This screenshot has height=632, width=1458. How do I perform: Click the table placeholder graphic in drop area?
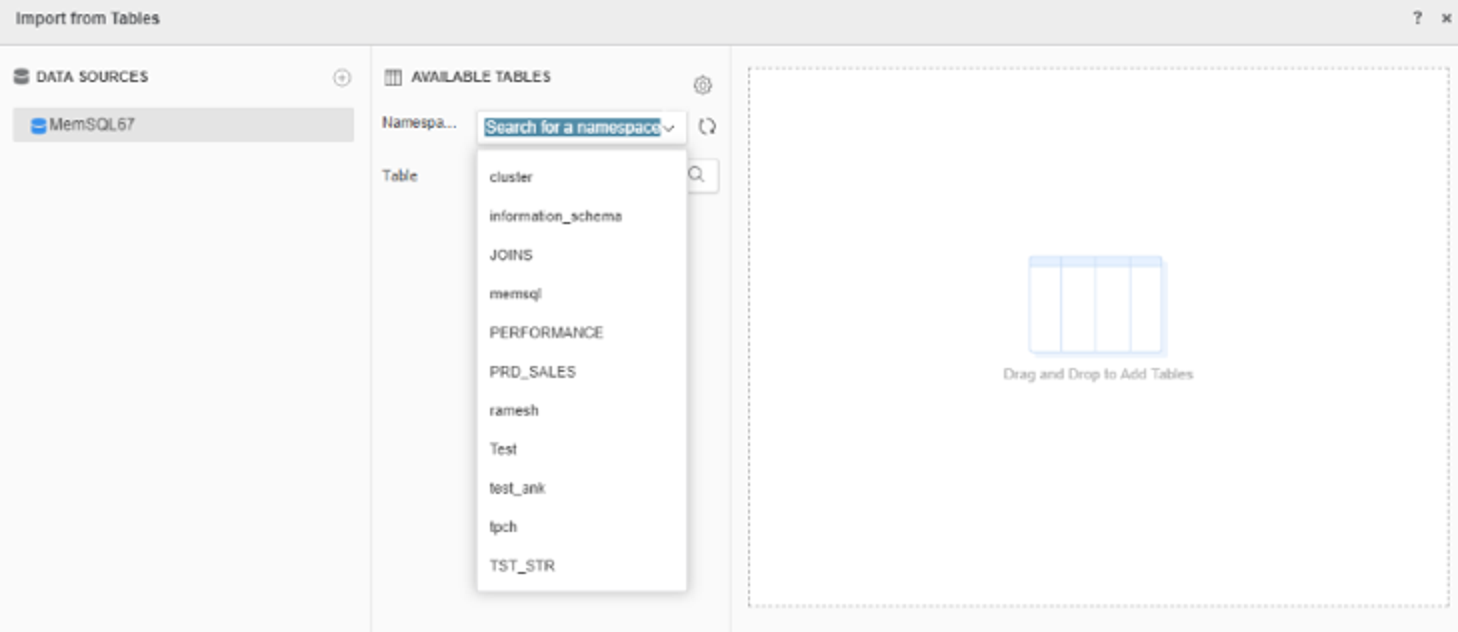1096,306
